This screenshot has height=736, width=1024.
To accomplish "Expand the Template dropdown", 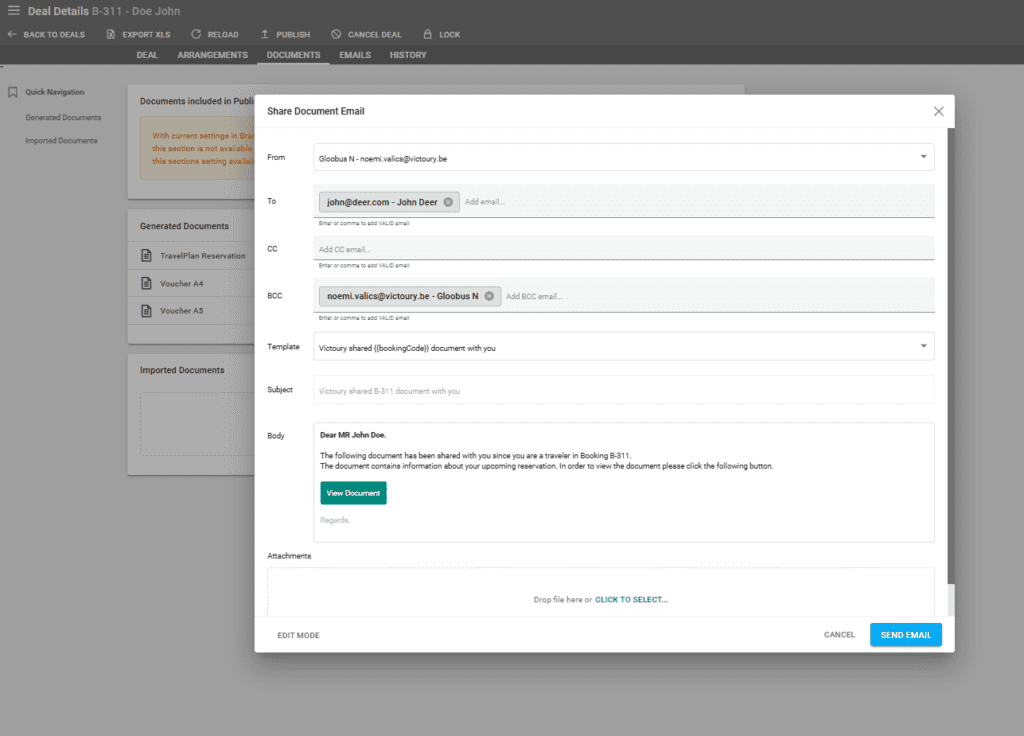I will click(x=923, y=346).
